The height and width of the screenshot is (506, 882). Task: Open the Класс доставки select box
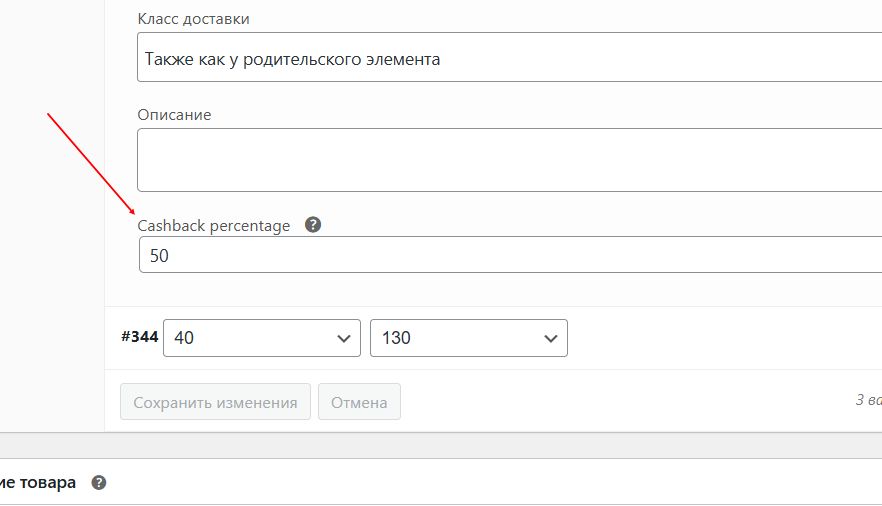pos(510,57)
